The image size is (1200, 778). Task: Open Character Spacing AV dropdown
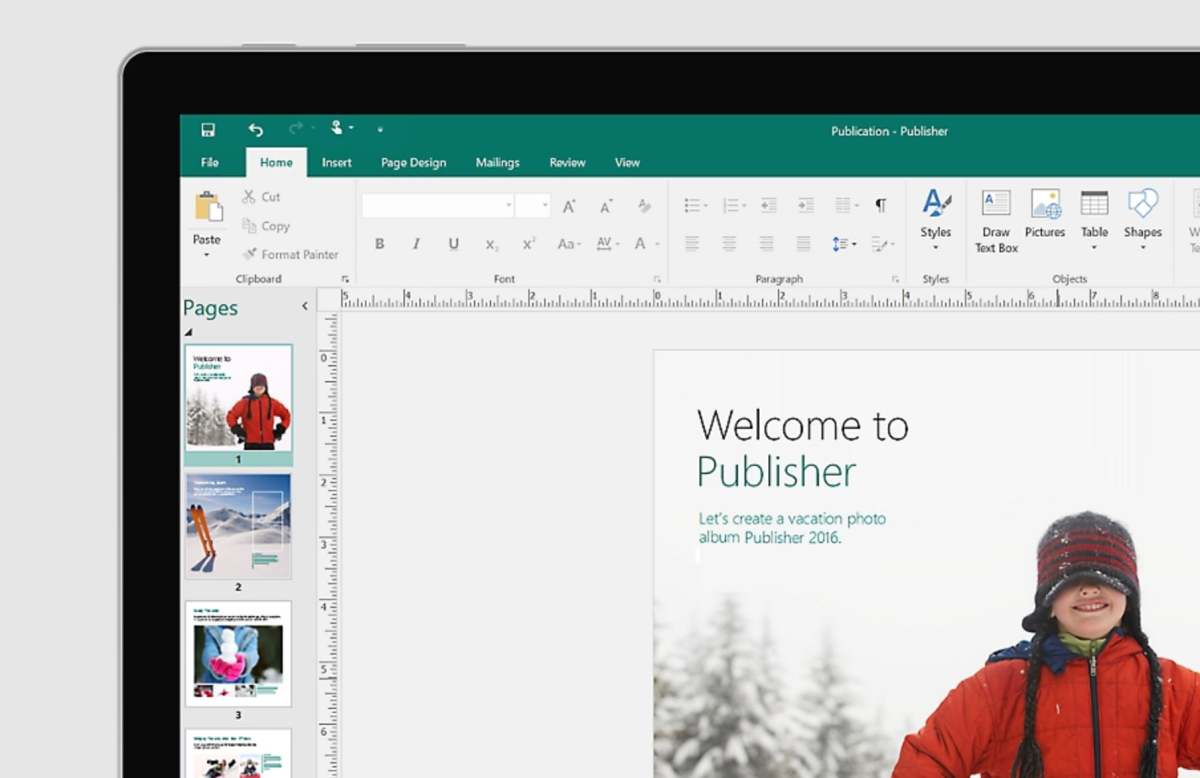click(608, 243)
